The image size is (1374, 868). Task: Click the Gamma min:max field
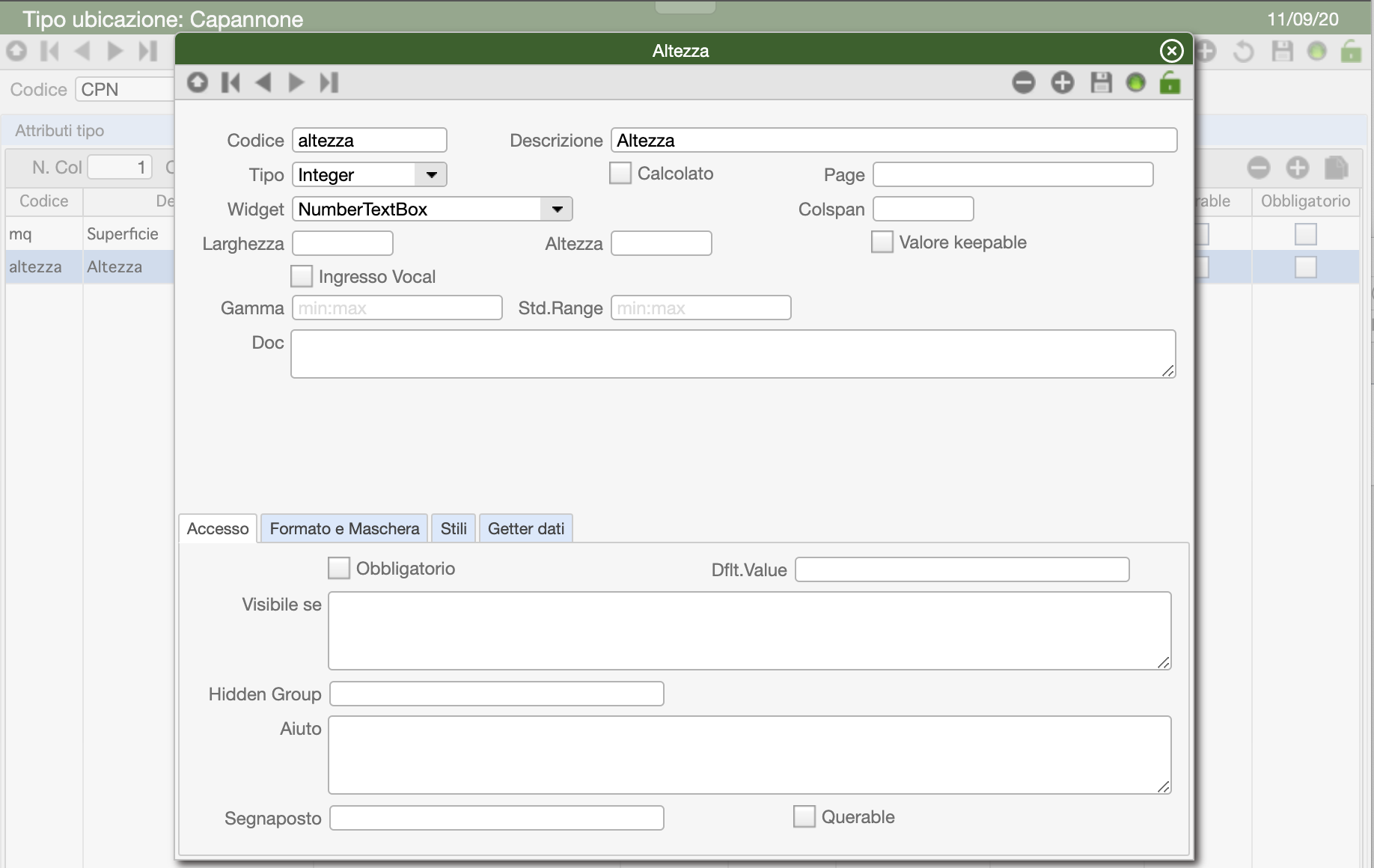[397, 308]
